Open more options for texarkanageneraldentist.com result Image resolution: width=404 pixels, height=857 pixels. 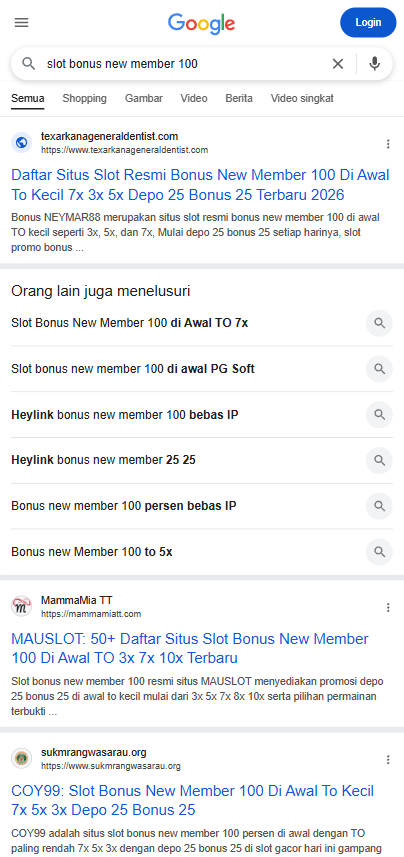[388, 144]
